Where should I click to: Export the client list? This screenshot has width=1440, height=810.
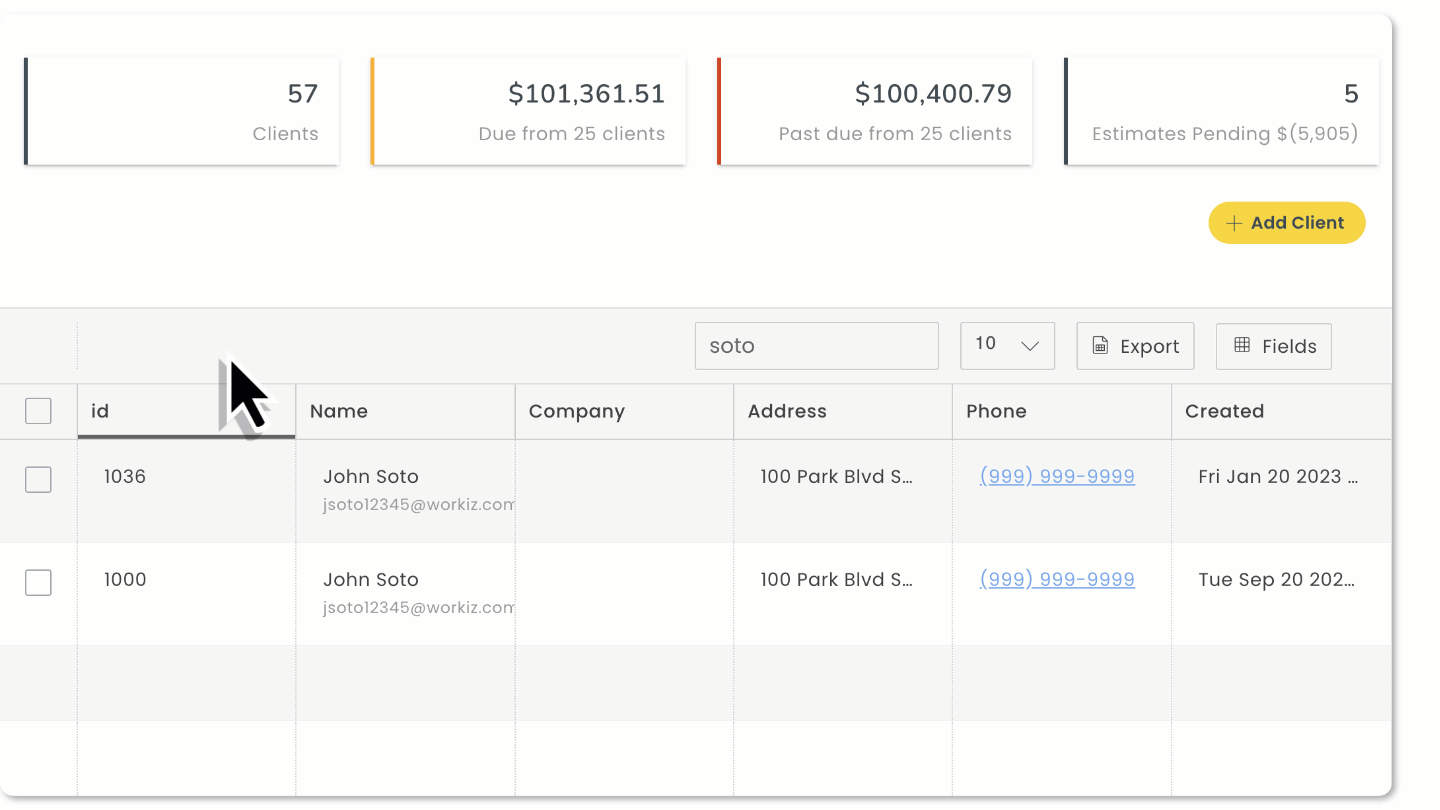pyautogui.click(x=1135, y=346)
